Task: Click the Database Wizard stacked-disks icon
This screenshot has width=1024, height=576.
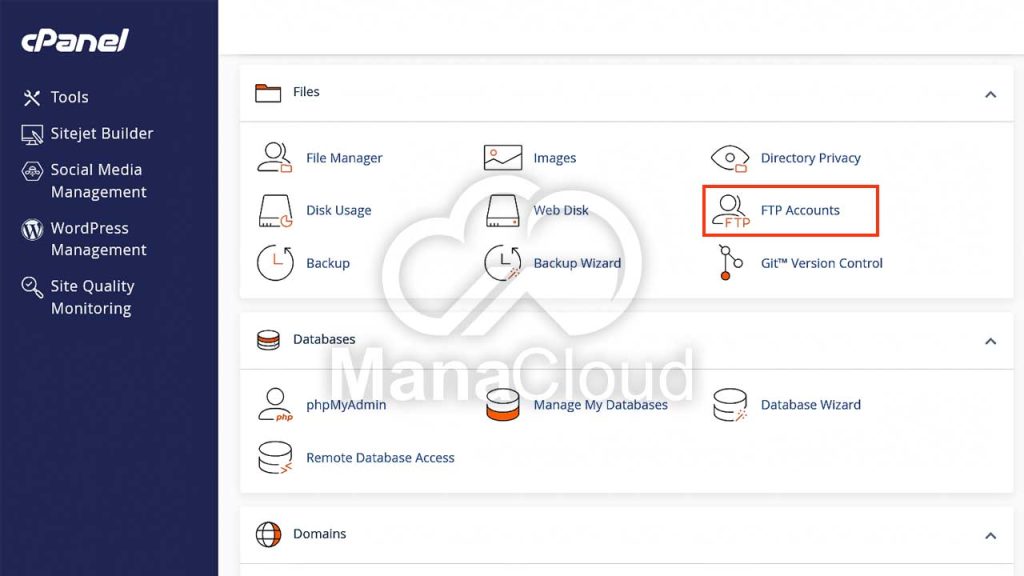Action: pos(729,404)
